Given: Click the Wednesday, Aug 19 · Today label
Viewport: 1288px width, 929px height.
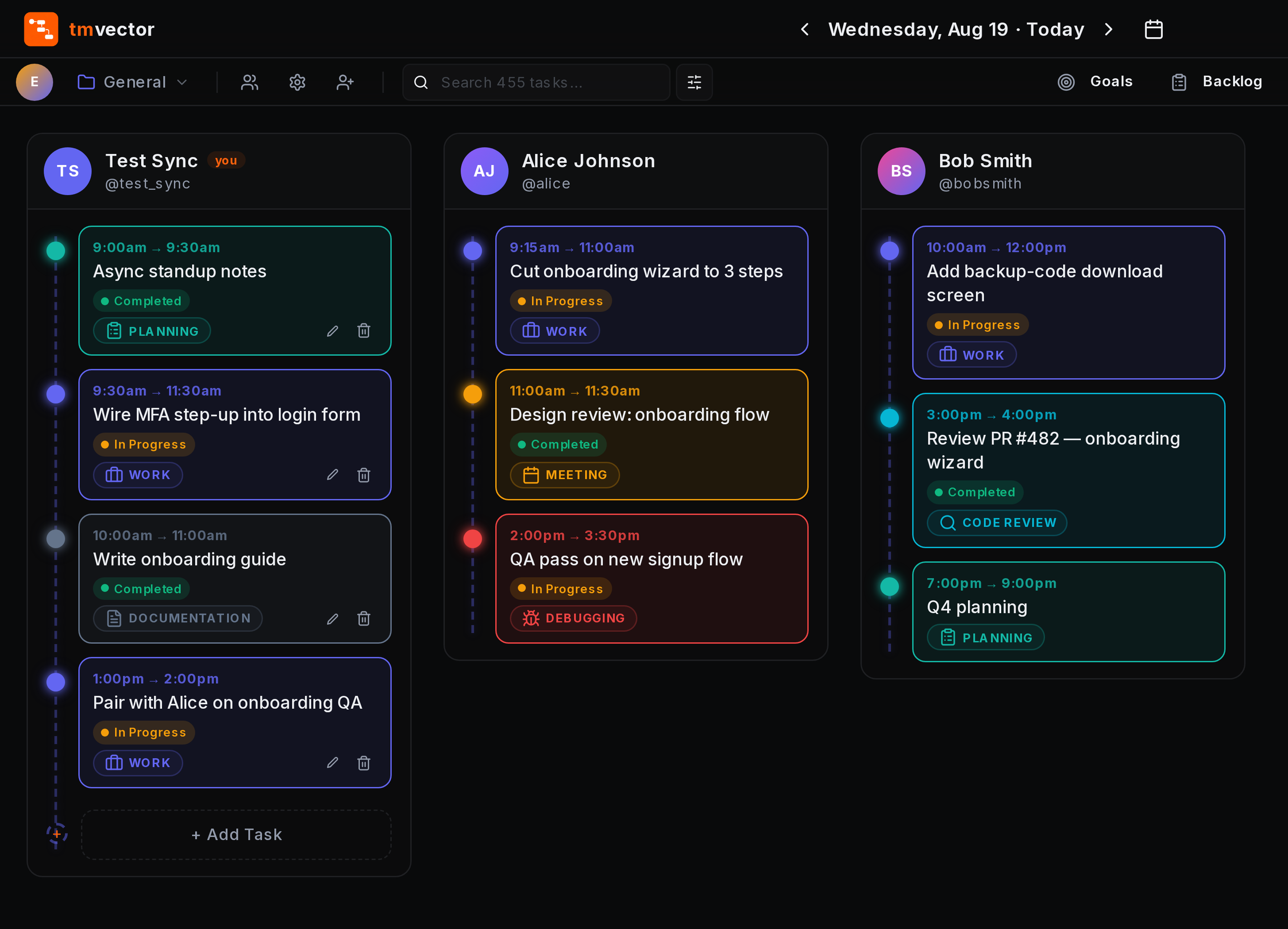Looking at the screenshot, I should coord(957,29).
